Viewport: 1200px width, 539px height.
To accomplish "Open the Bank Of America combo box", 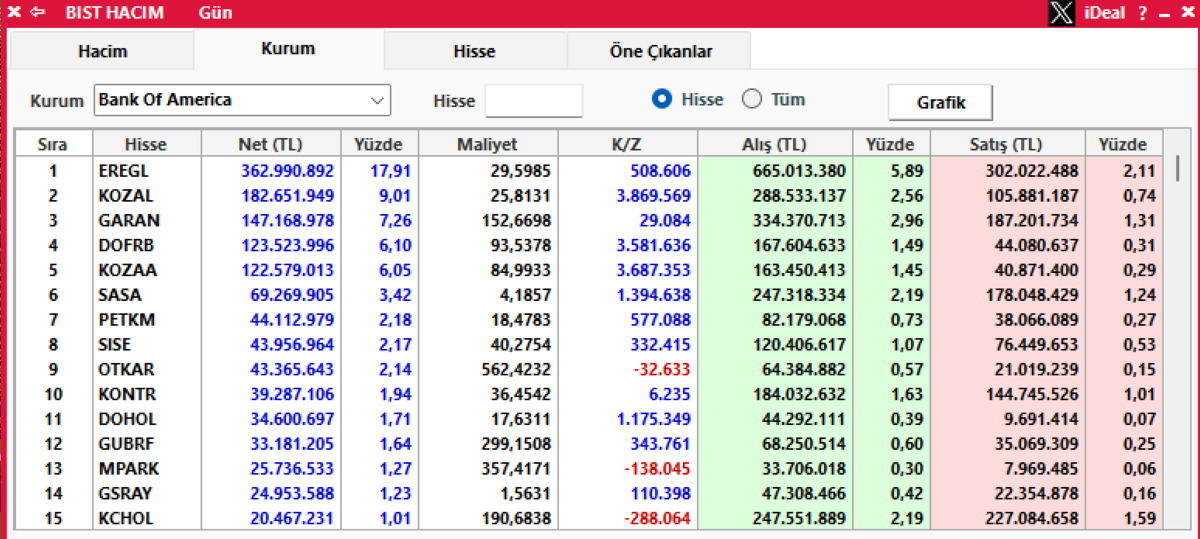I will [x=242, y=100].
